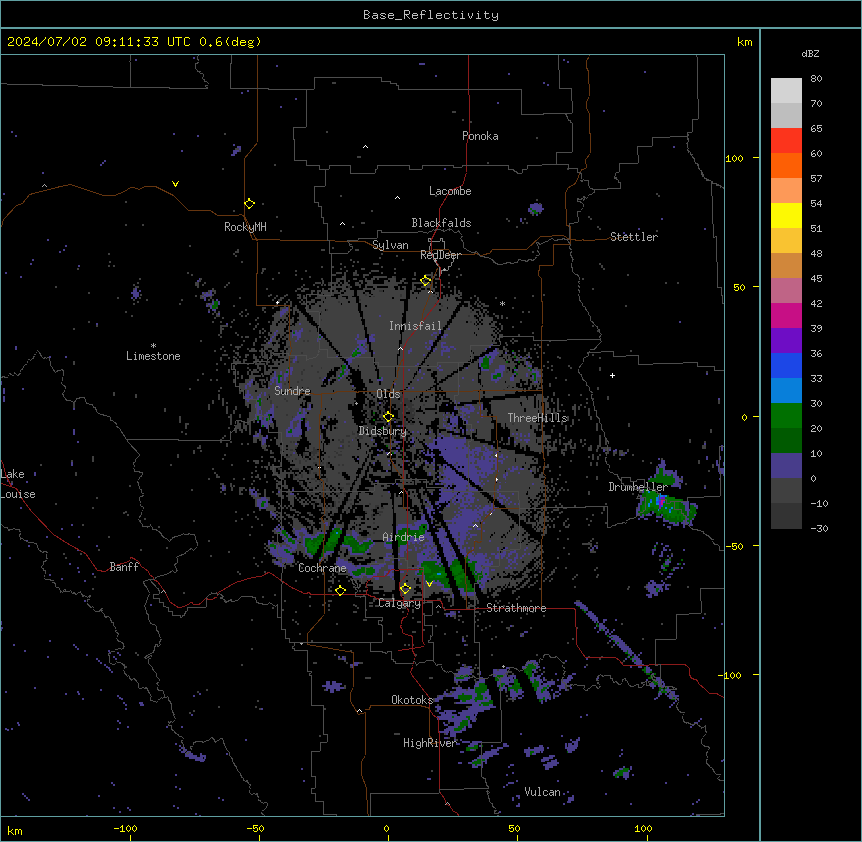Click the yellow diamond marker between Olds and Didsbury
The height and width of the screenshot is (842, 862).
click(388, 417)
